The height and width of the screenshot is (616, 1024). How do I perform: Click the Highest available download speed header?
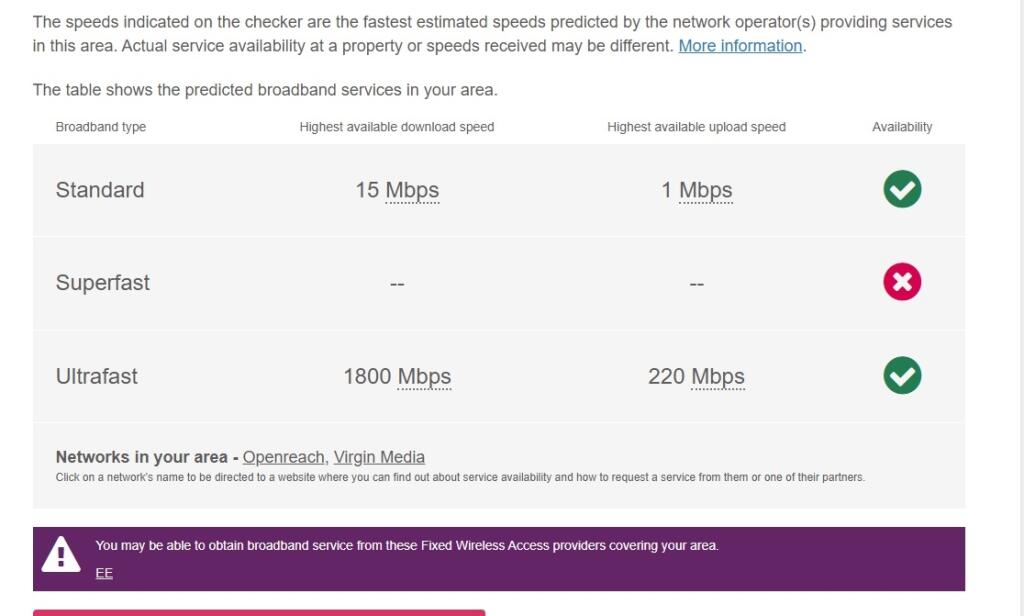[396, 127]
